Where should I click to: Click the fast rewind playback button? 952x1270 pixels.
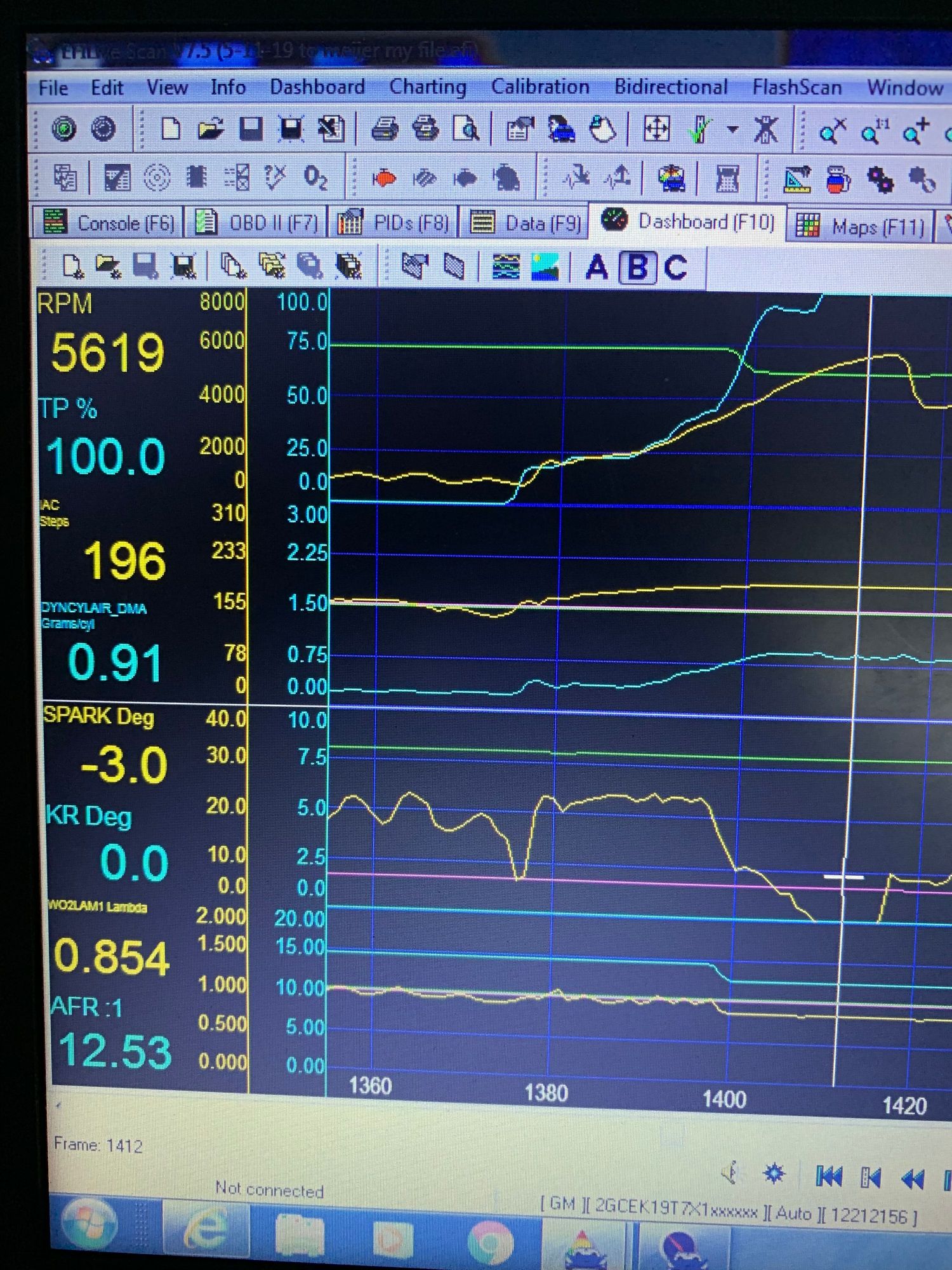(x=912, y=1179)
